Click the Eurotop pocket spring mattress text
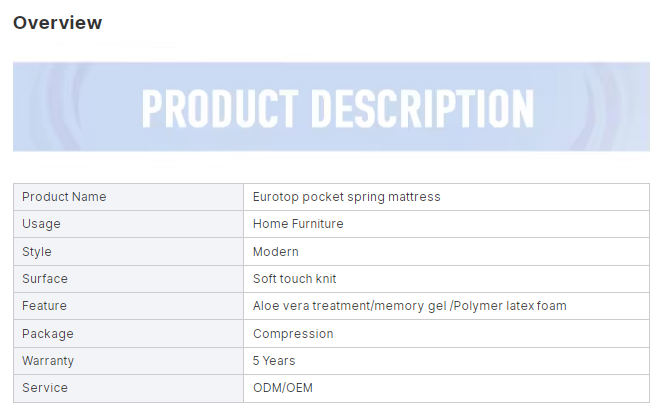 pyautogui.click(x=346, y=197)
